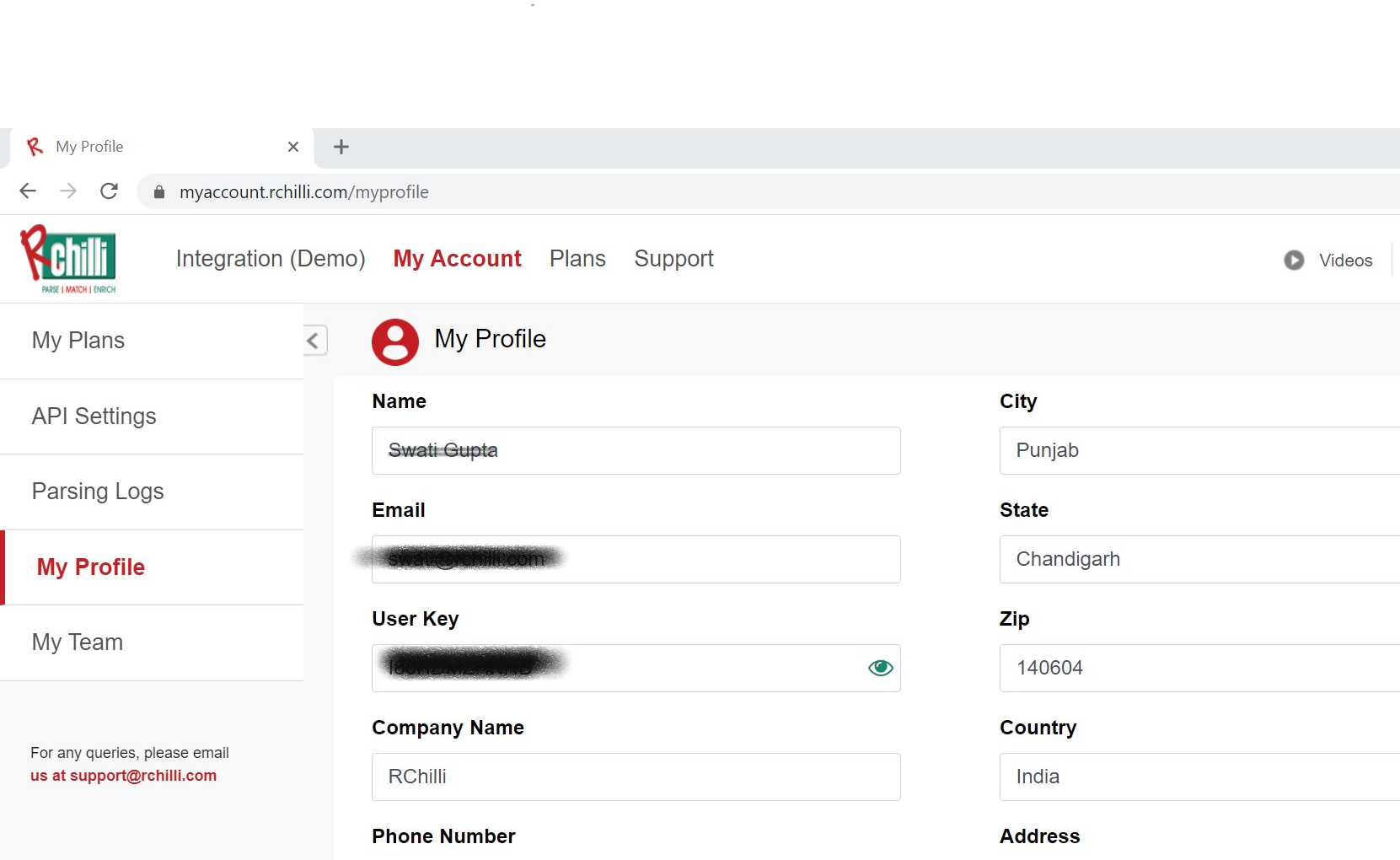
Task: Show the User Key with eye icon
Action: click(880, 668)
